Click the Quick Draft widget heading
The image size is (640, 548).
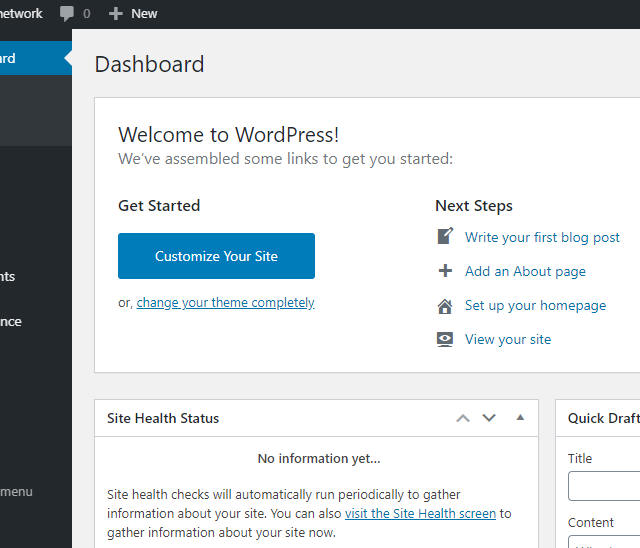point(603,418)
